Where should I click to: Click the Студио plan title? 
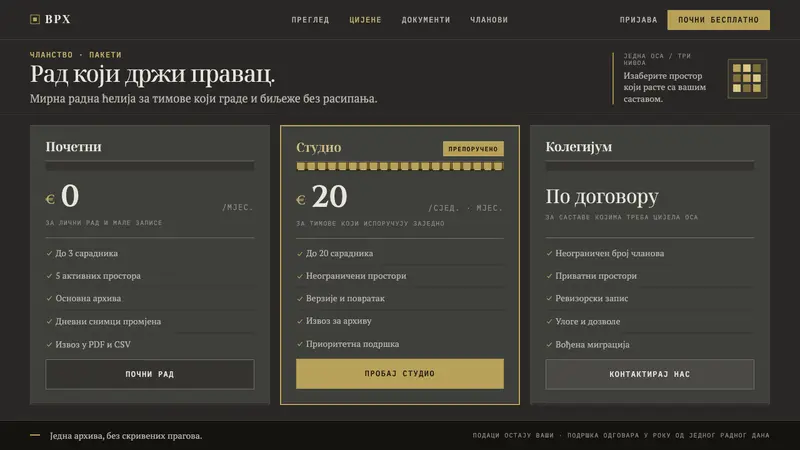click(319, 147)
